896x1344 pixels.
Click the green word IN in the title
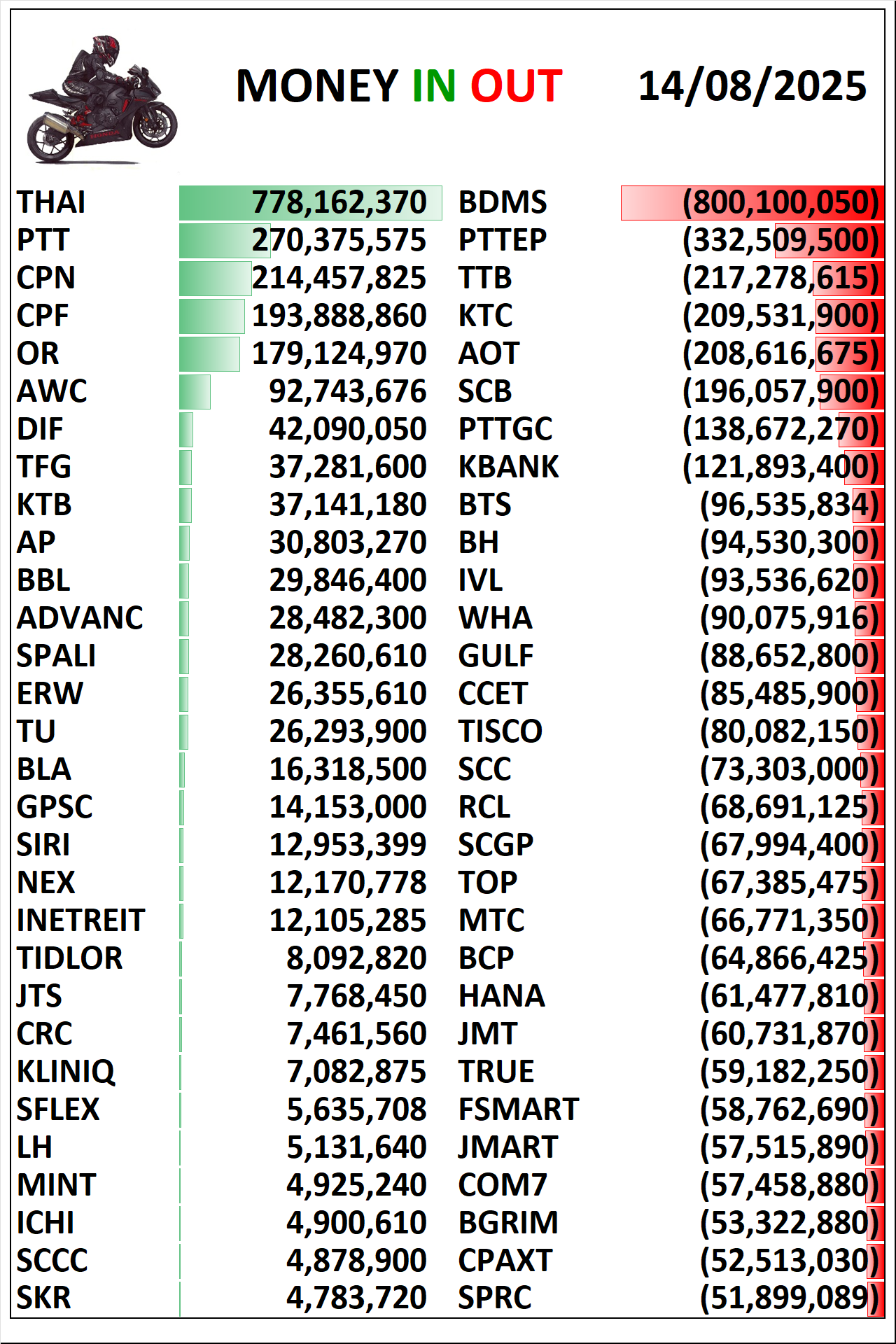433,86
